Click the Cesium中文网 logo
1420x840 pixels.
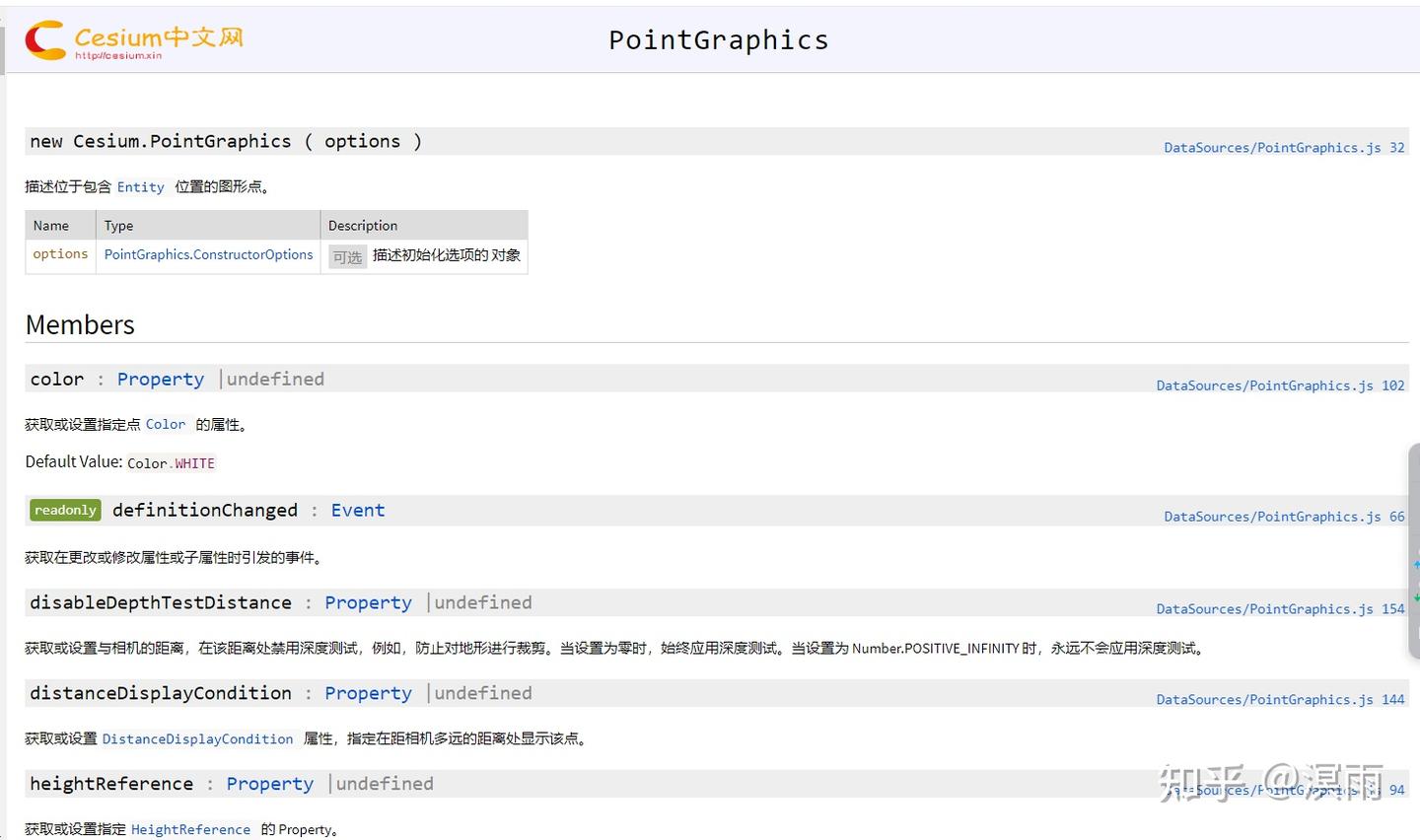134,40
